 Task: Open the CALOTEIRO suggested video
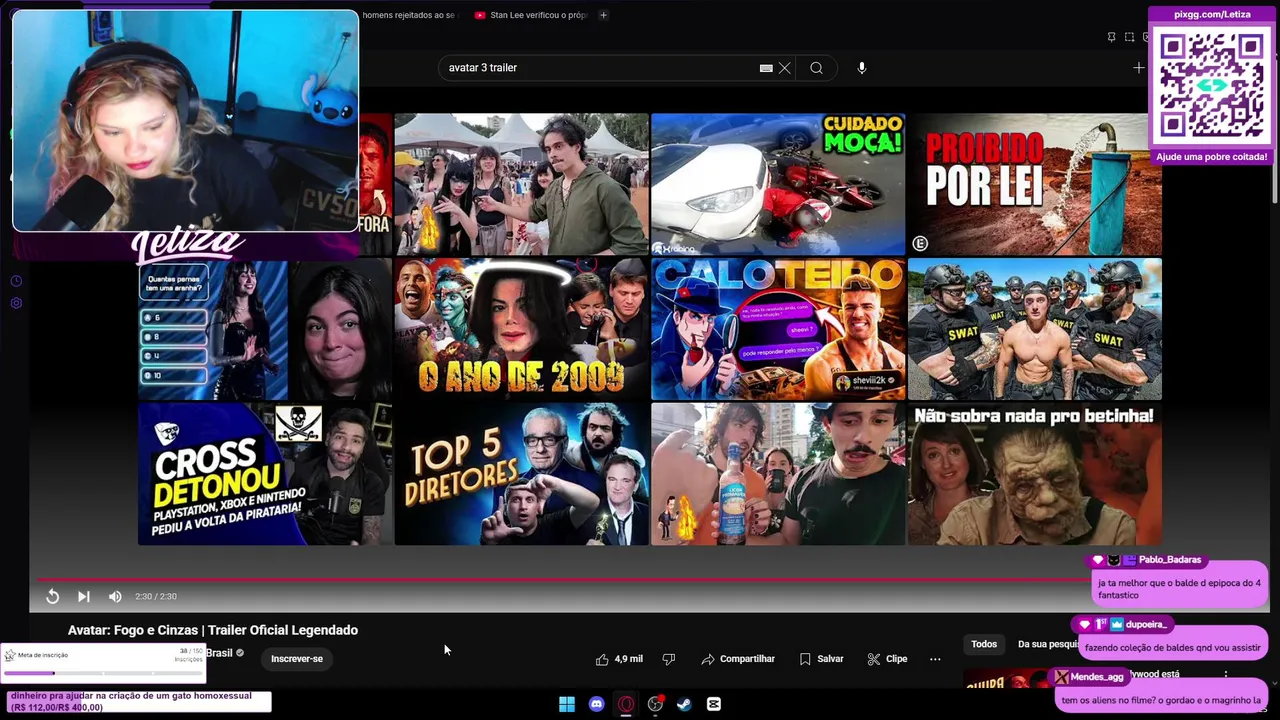(778, 329)
